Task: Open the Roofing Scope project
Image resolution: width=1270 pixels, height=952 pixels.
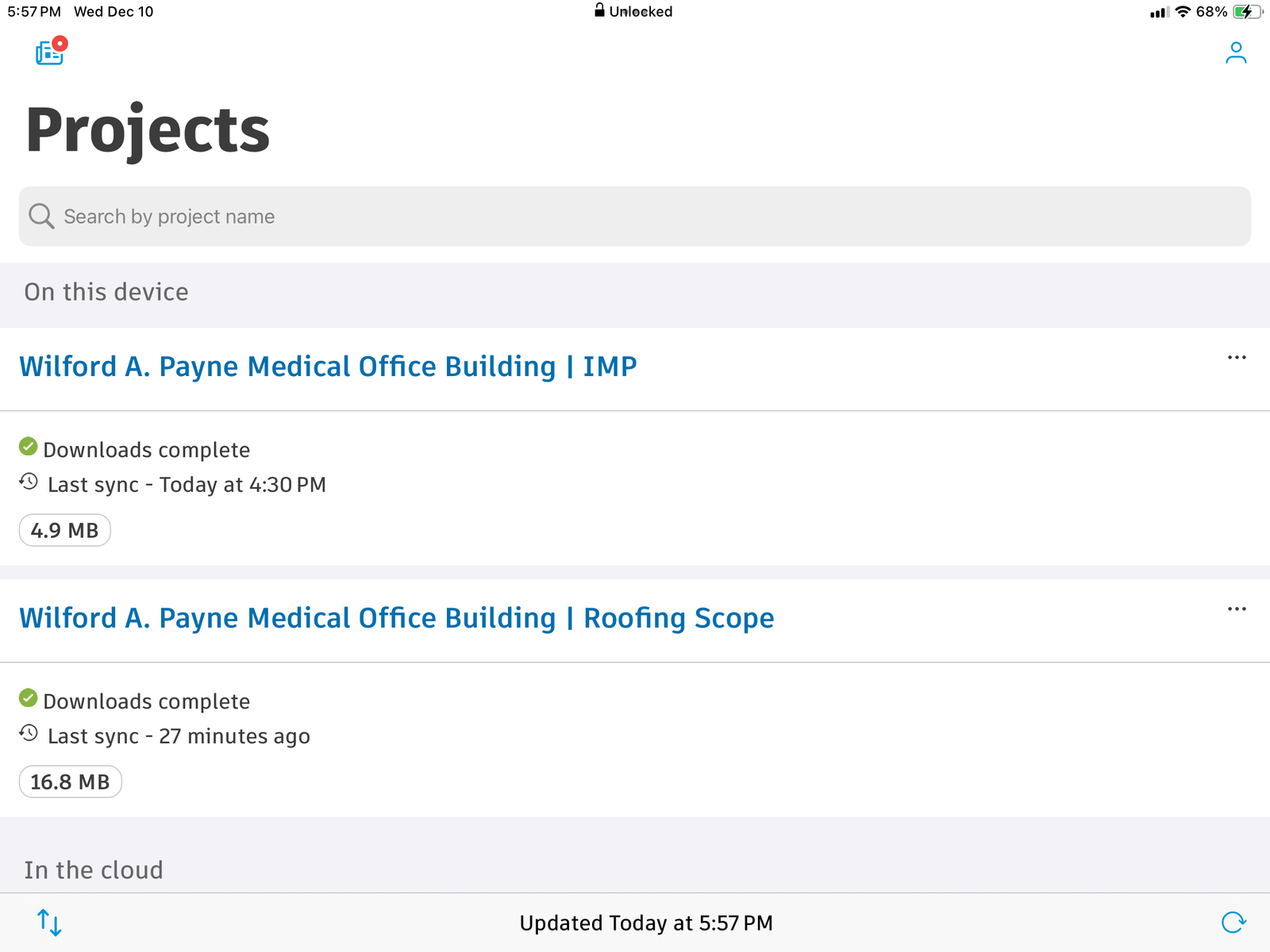Action: point(397,617)
